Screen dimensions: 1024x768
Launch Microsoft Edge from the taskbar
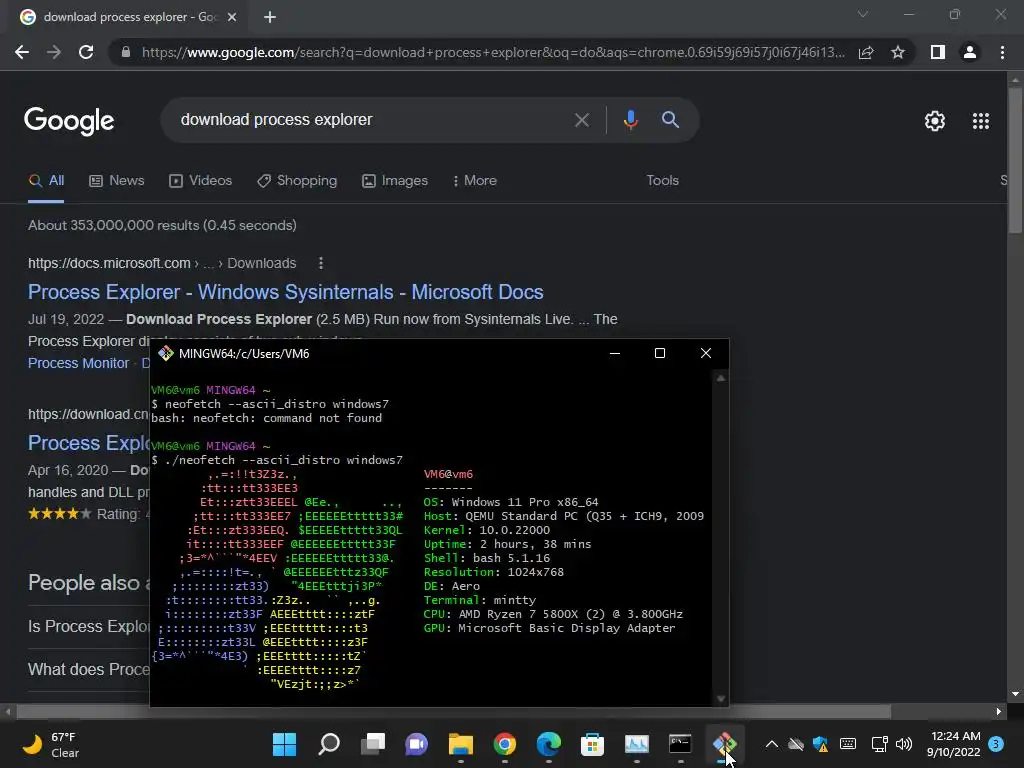pos(549,744)
